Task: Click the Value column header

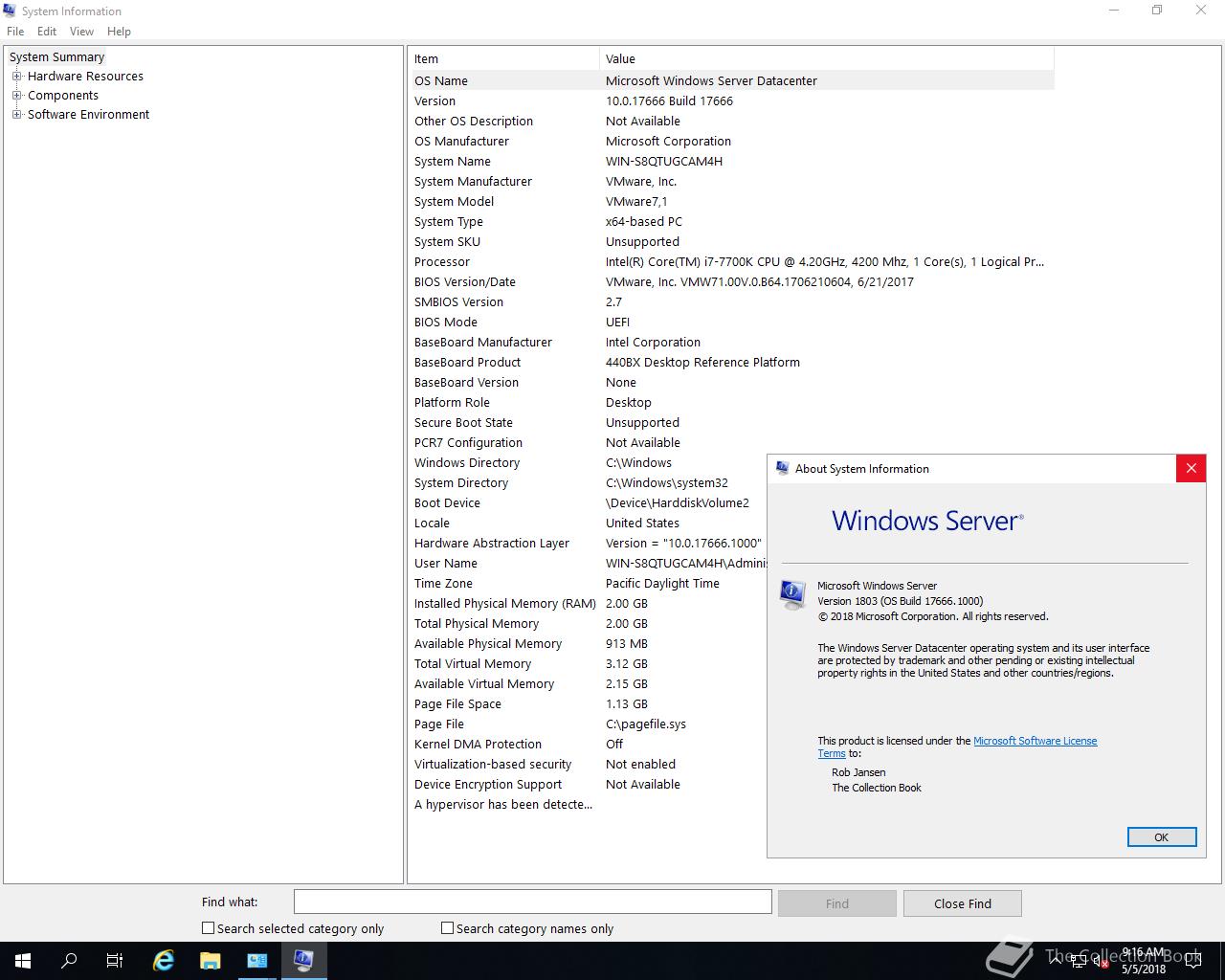Action: (x=827, y=58)
